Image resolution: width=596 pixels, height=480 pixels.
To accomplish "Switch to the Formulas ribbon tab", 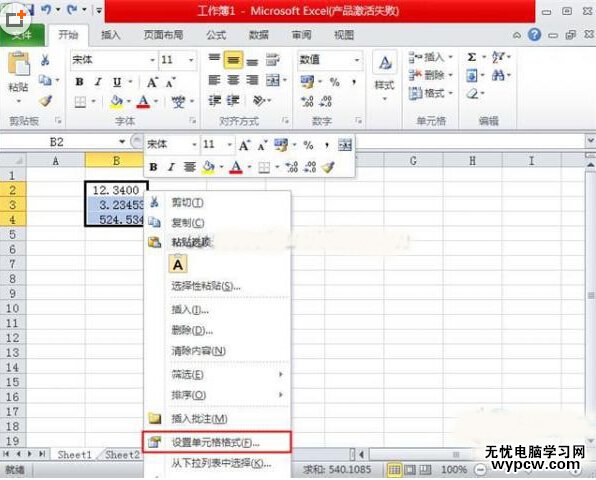I will click(x=216, y=35).
